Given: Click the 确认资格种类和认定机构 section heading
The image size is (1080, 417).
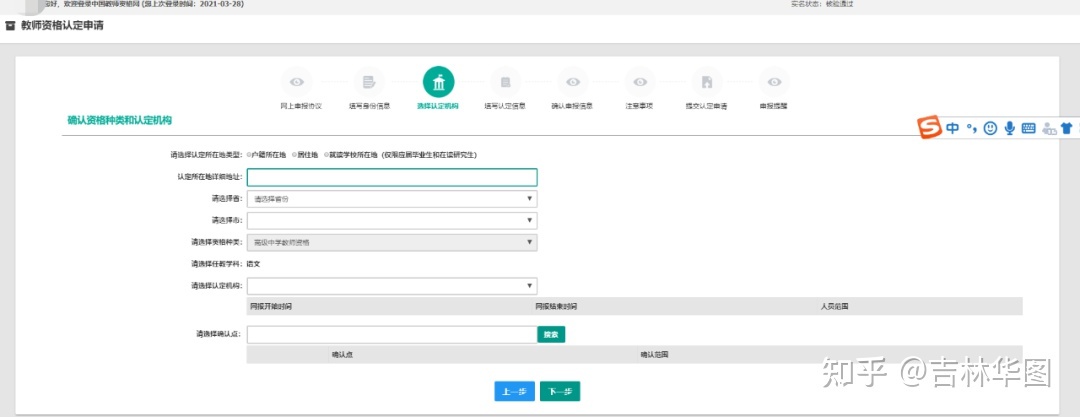Looking at the screenshot, I should click(119, 120).
